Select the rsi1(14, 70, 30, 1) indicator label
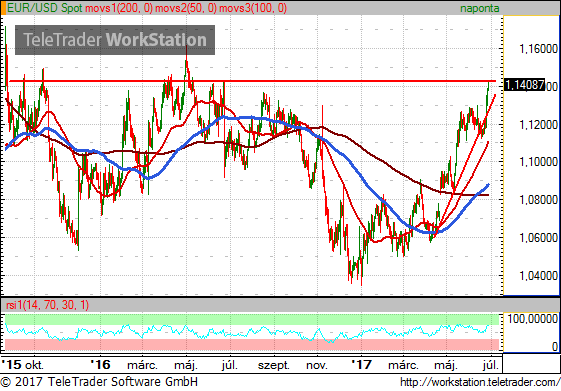 [48, 305]
